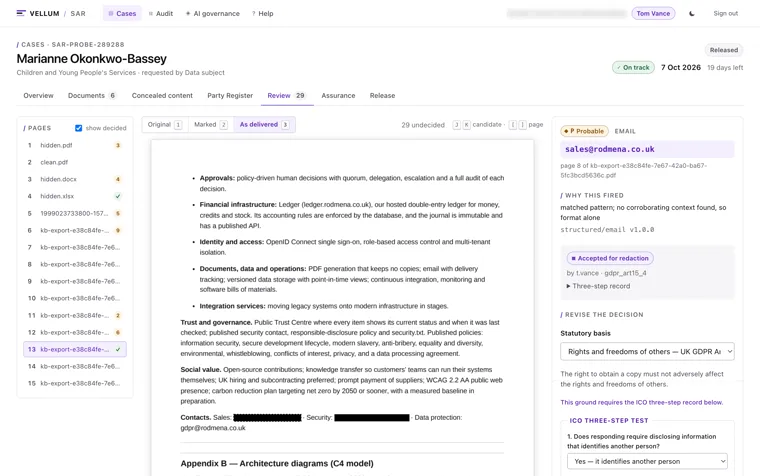This screenshot has width=760, height=476.
Task: Click the Tom Vance user pill
Action: 653,14
